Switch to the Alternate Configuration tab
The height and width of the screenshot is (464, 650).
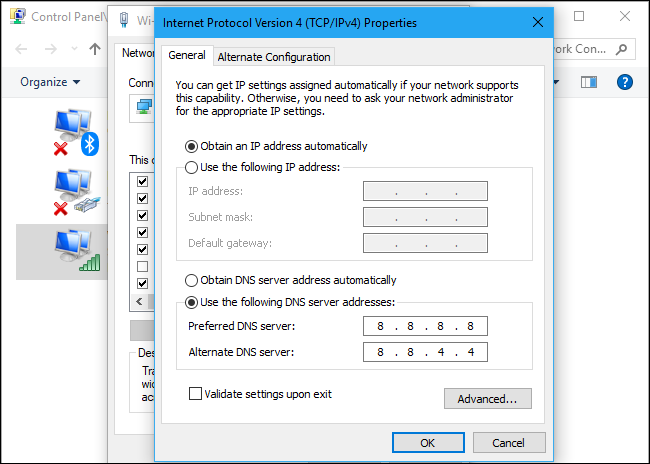click(273, 57)
